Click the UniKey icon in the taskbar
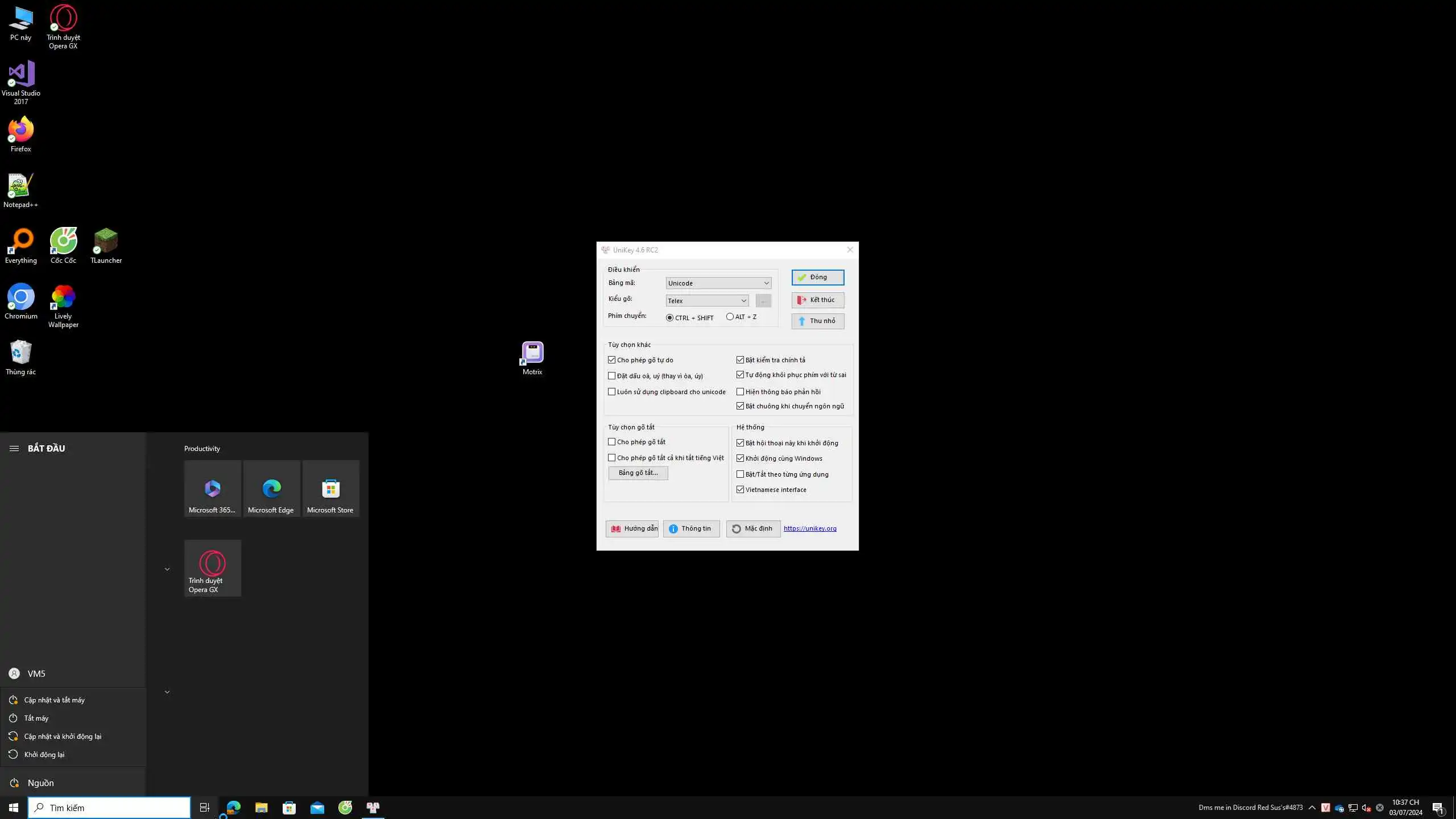The image size is (1456, 819). click(x=373, y=808)
